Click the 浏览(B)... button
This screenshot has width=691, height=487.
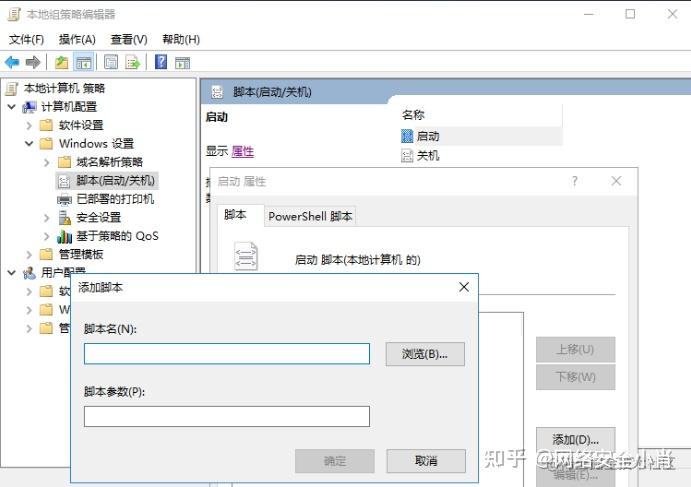(x=425, y=354)
